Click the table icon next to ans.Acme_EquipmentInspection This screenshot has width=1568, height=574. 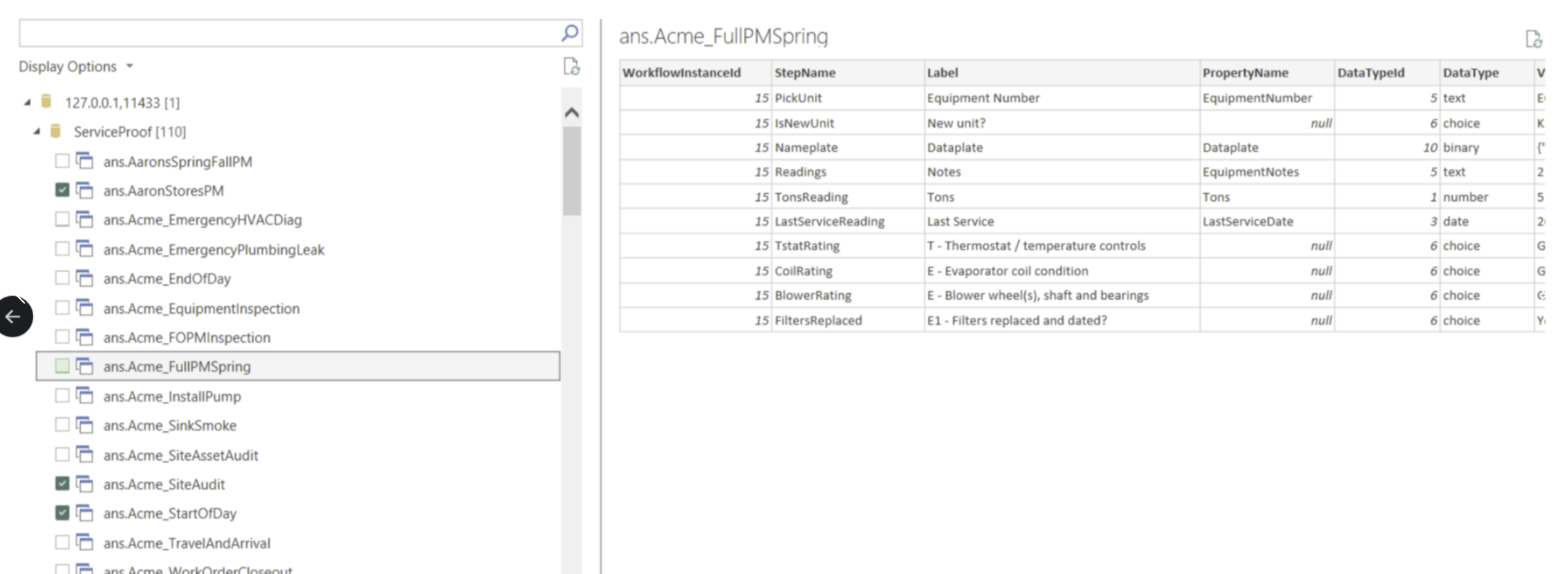(85, 307)
